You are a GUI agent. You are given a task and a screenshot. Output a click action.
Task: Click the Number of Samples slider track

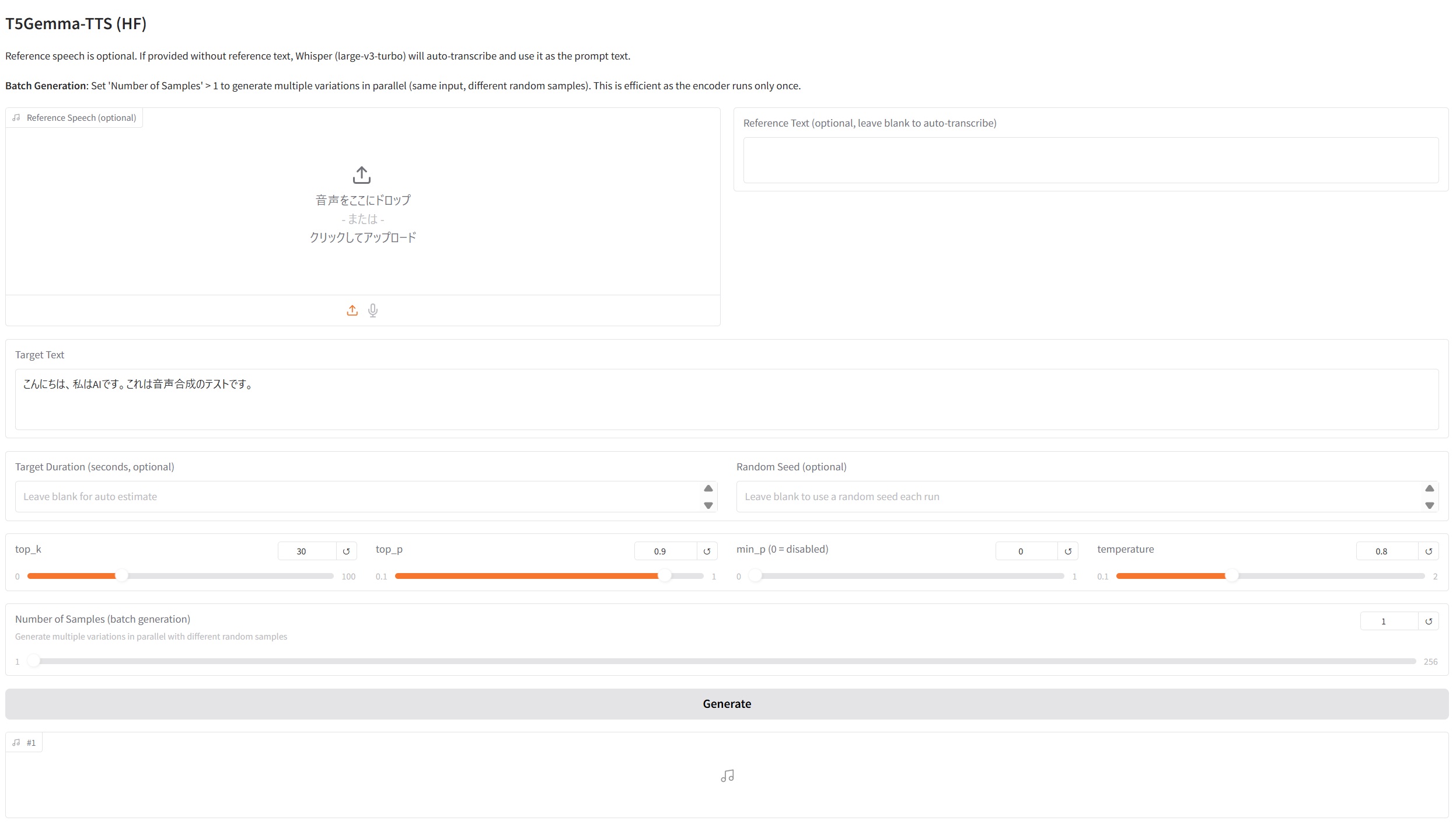[x=724, y=661]
